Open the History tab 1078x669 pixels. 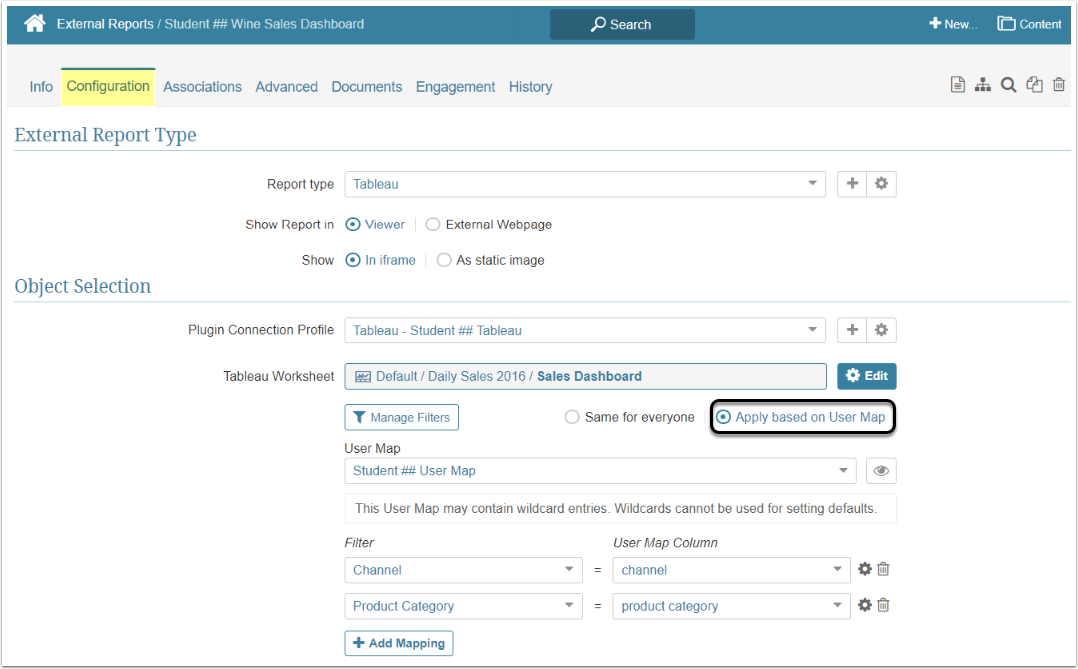(530, 87)
